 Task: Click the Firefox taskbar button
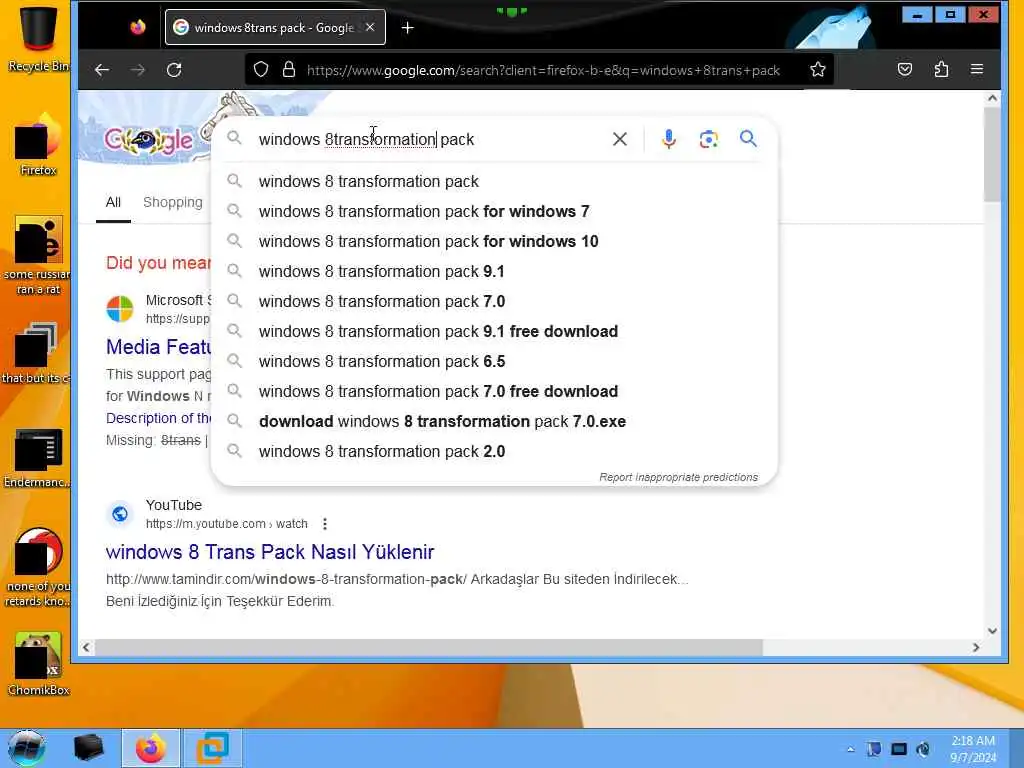pyautogui.click(x=151, y=748)
